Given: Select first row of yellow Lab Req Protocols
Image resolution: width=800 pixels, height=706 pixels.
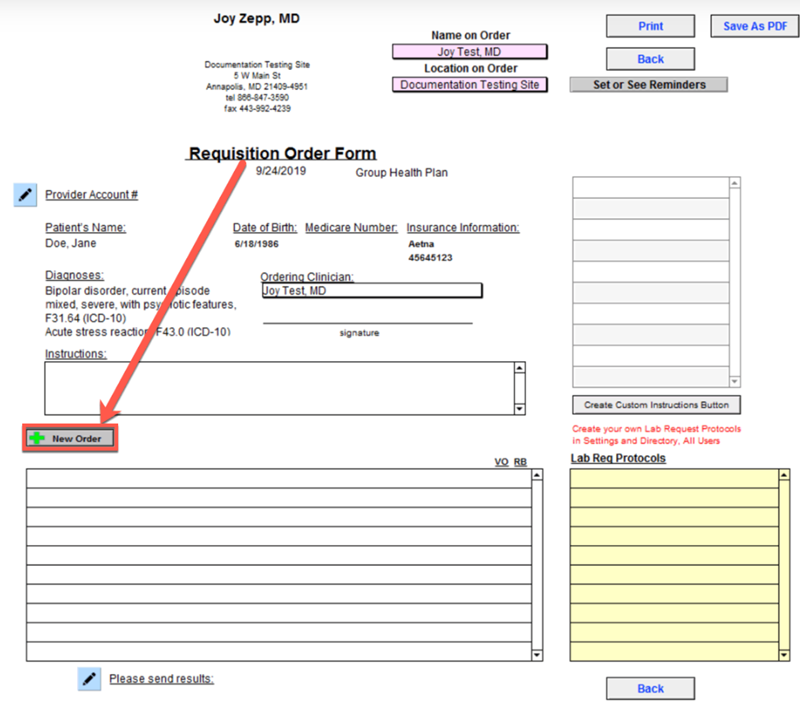Looking at the screenshot, I should click(x=674, y=478).
